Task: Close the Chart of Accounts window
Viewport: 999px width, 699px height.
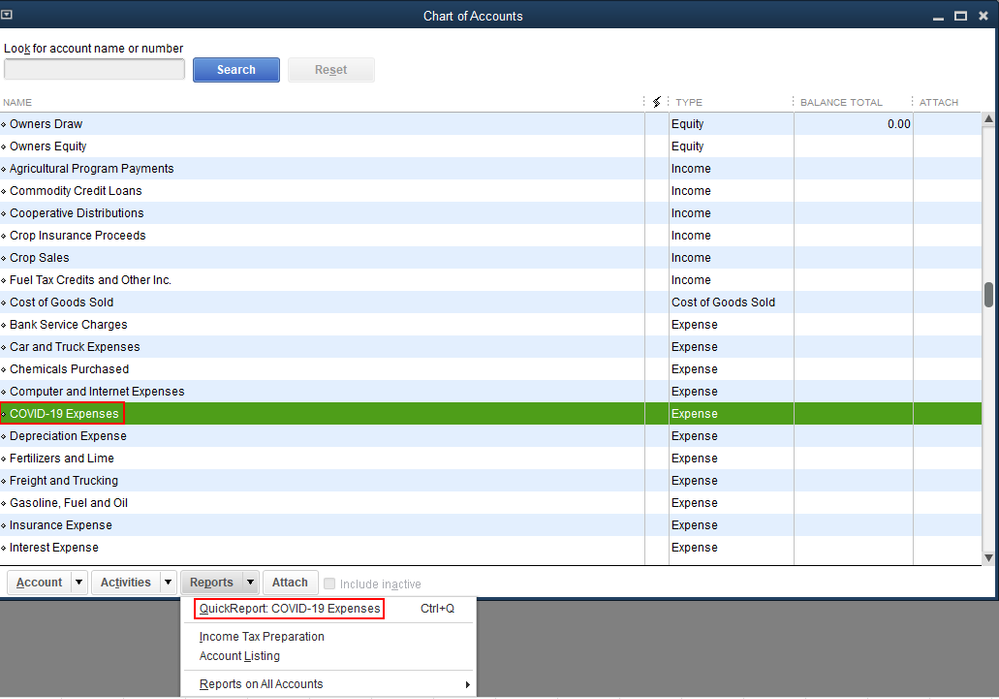Action: tap(983, 16)
